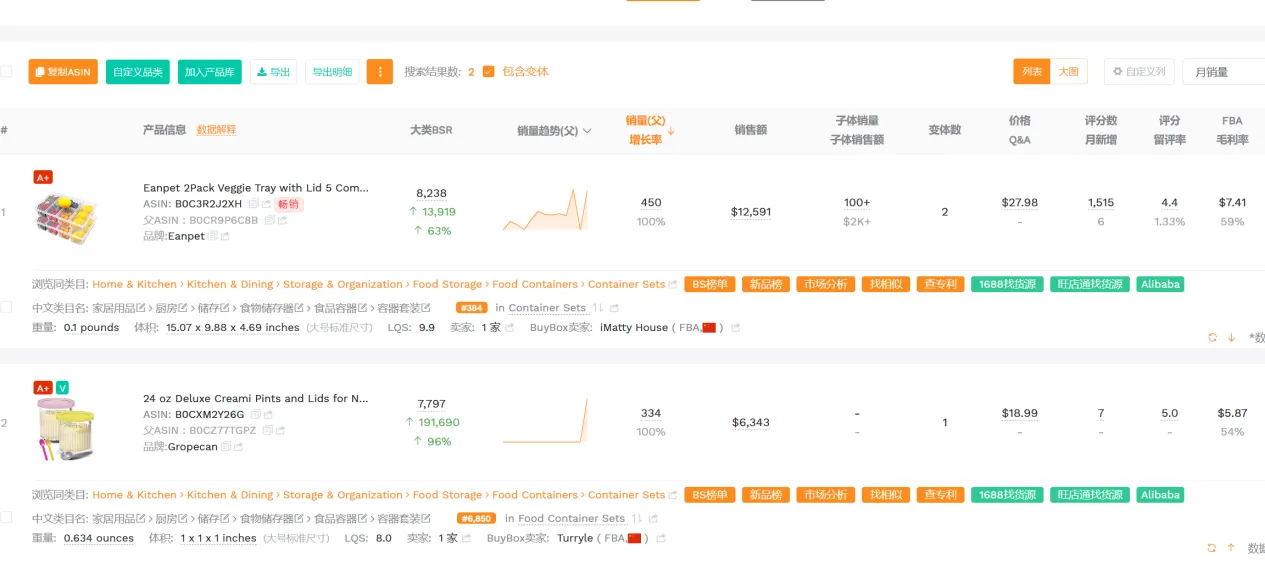Open 自定义列 custom columns settings
Image resolution: width=1265 pixels, height=575 pixels.
coord(1139,72)
